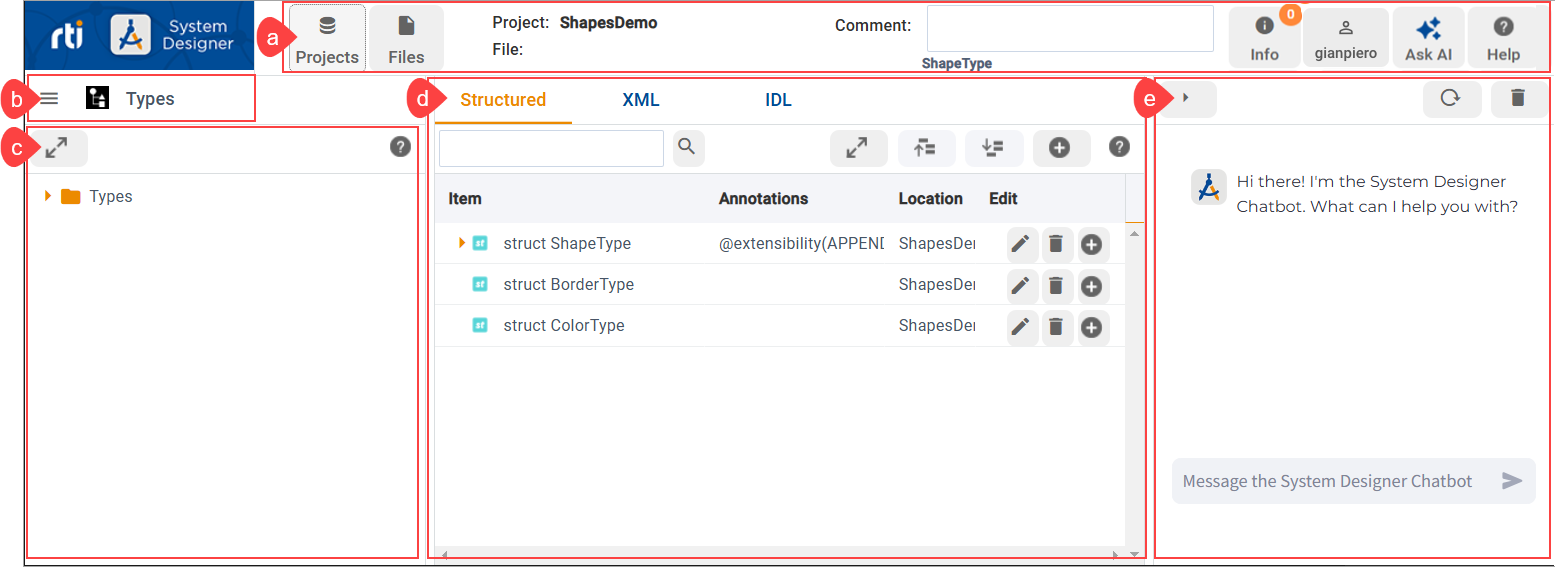
Task: Expand the Types folder tree node
Action: [x=48, y=197]
